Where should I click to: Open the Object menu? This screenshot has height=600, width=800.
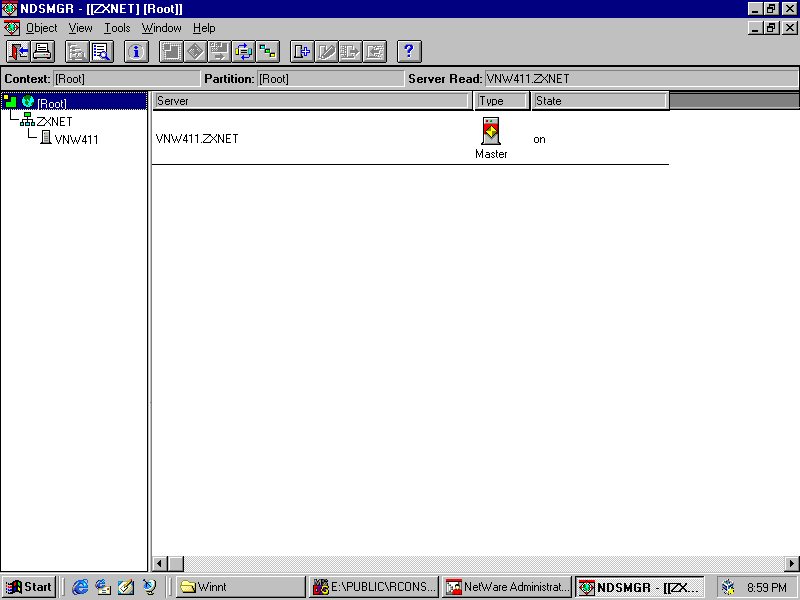click(41, 28)
